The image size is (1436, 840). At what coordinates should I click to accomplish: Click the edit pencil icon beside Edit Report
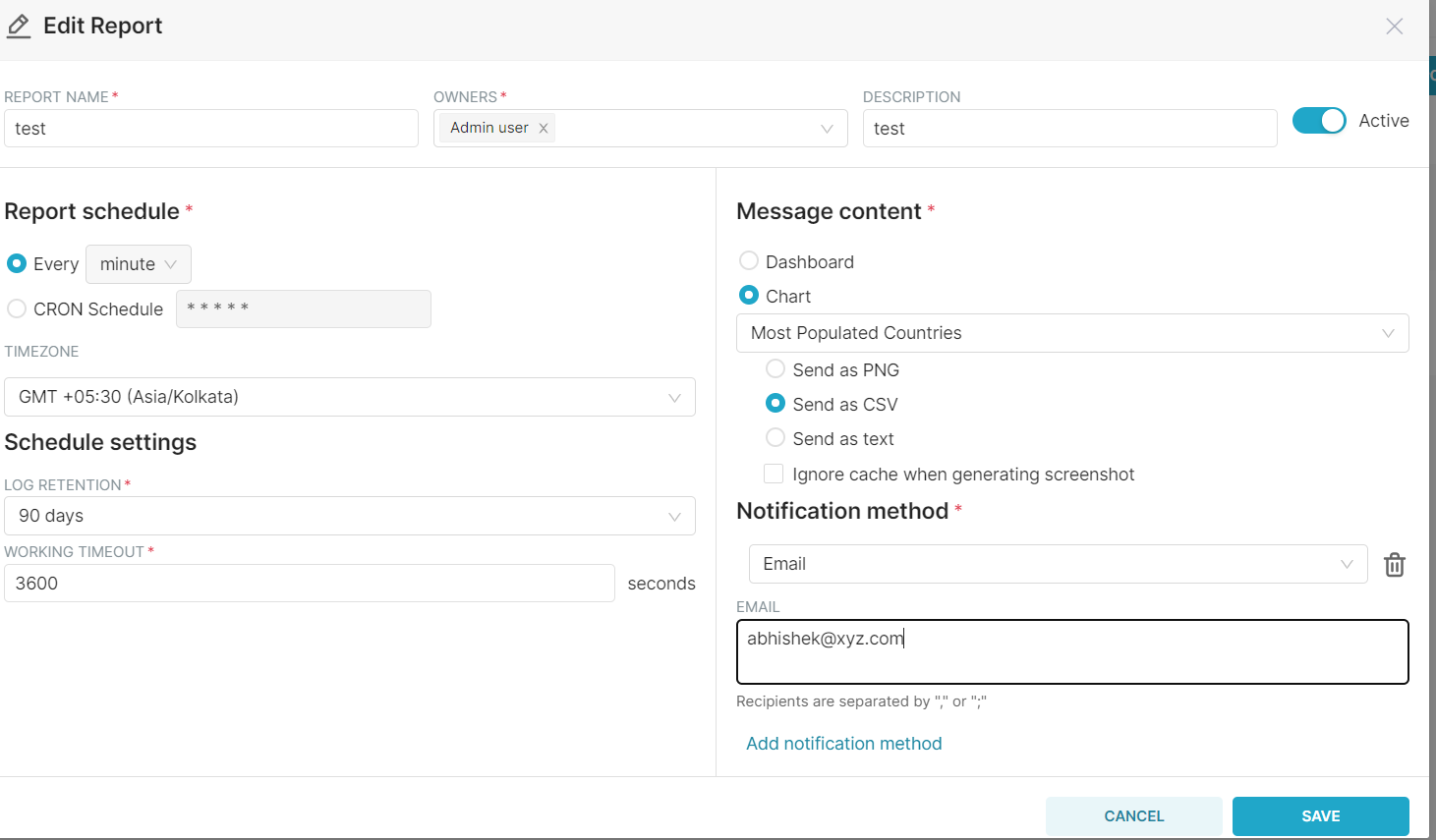pos(18,26)
